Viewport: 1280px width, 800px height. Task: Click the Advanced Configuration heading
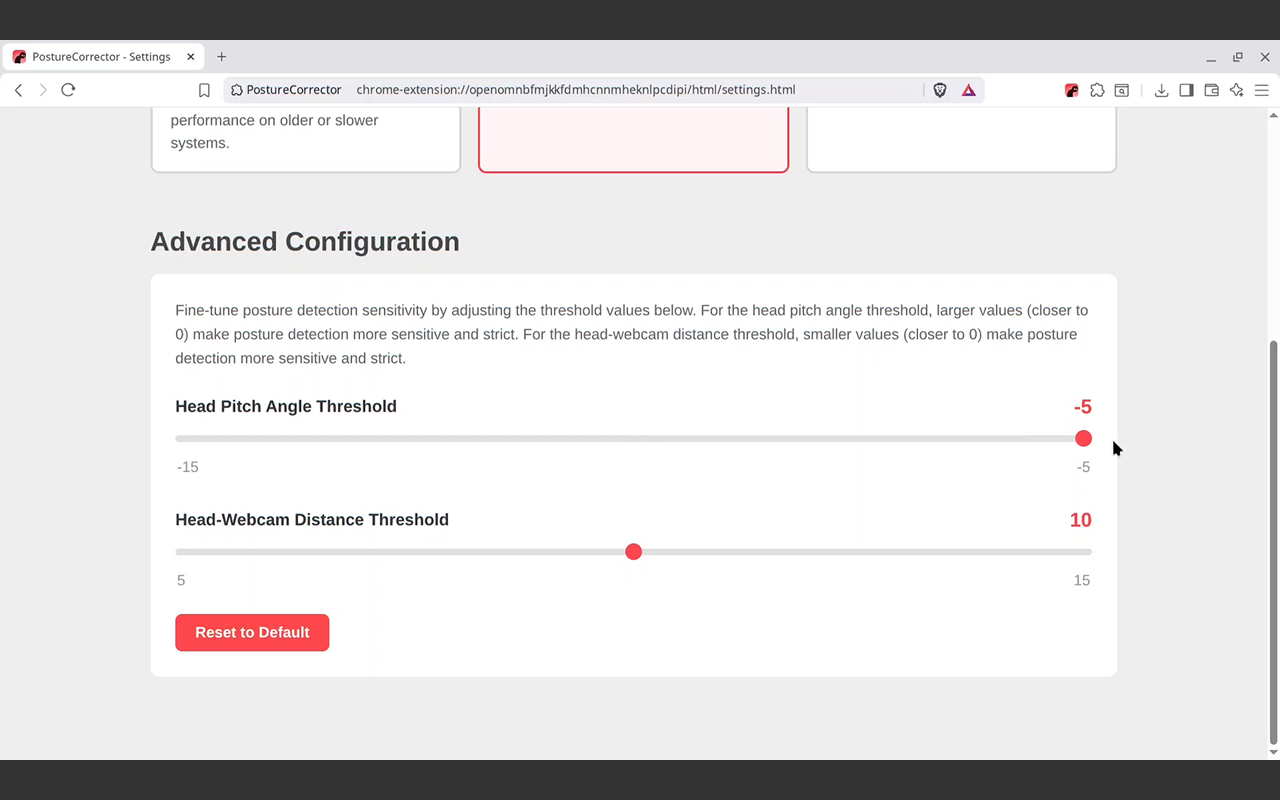click(x=305, y=242)
